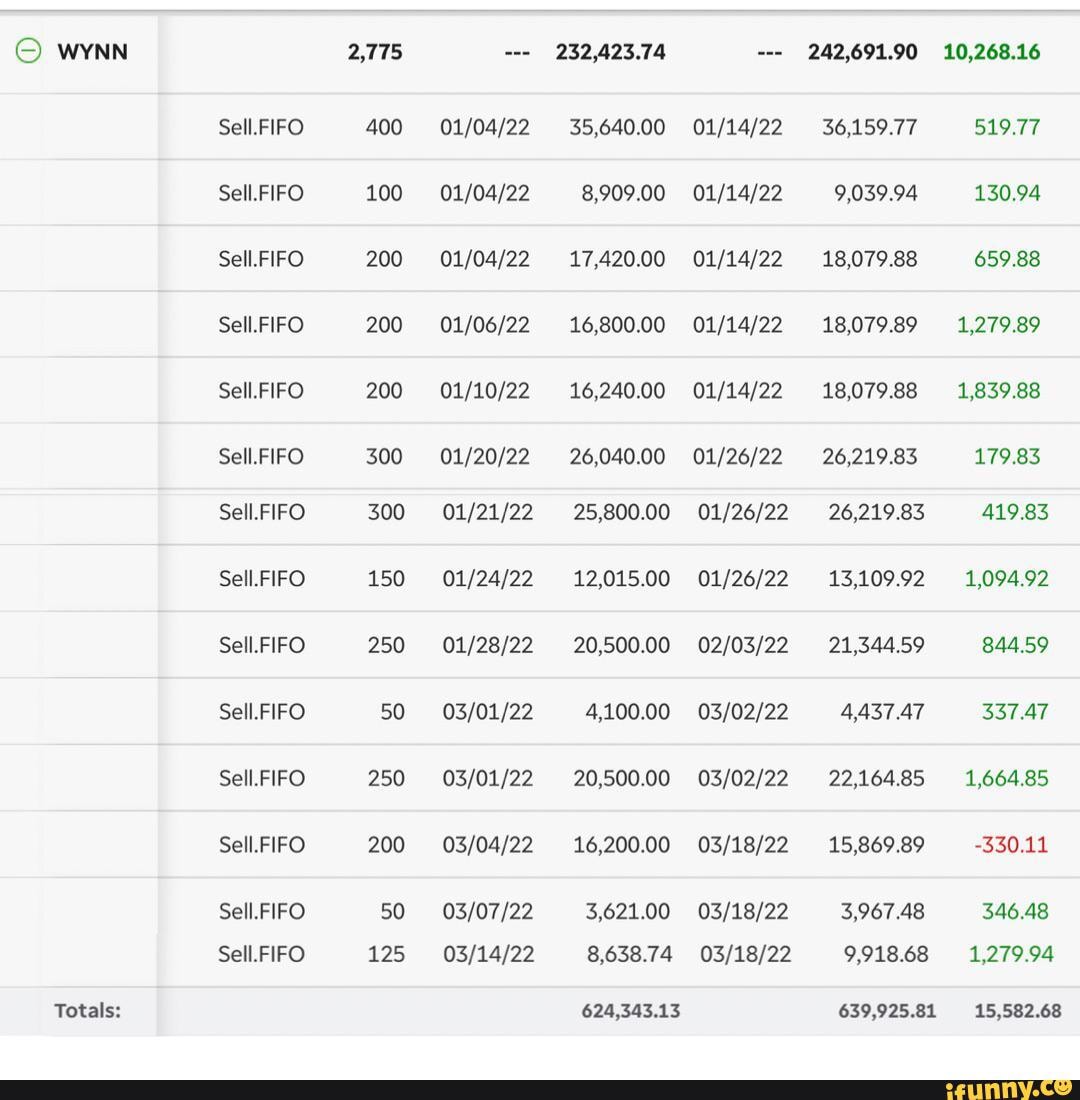1080x1100 pixels.
Task: Click the 01/06/22 purchase date
Action: coord(485,325)
